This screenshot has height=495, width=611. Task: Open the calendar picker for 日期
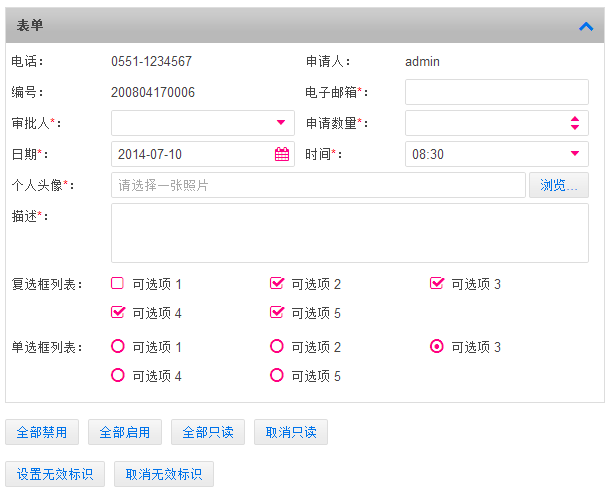pyautogui.click(x=282, y=154)
